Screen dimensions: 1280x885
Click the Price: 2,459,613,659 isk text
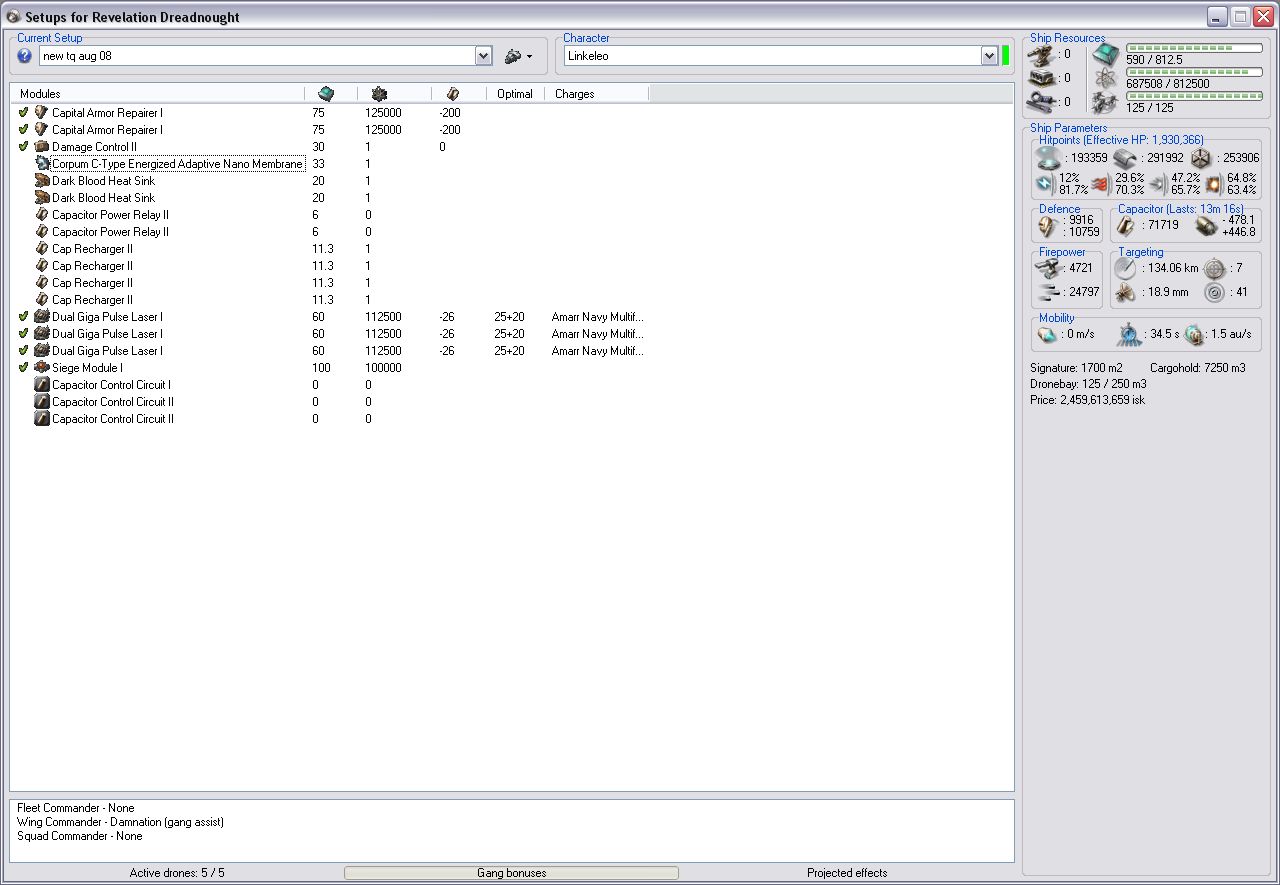pos(1087,400)
